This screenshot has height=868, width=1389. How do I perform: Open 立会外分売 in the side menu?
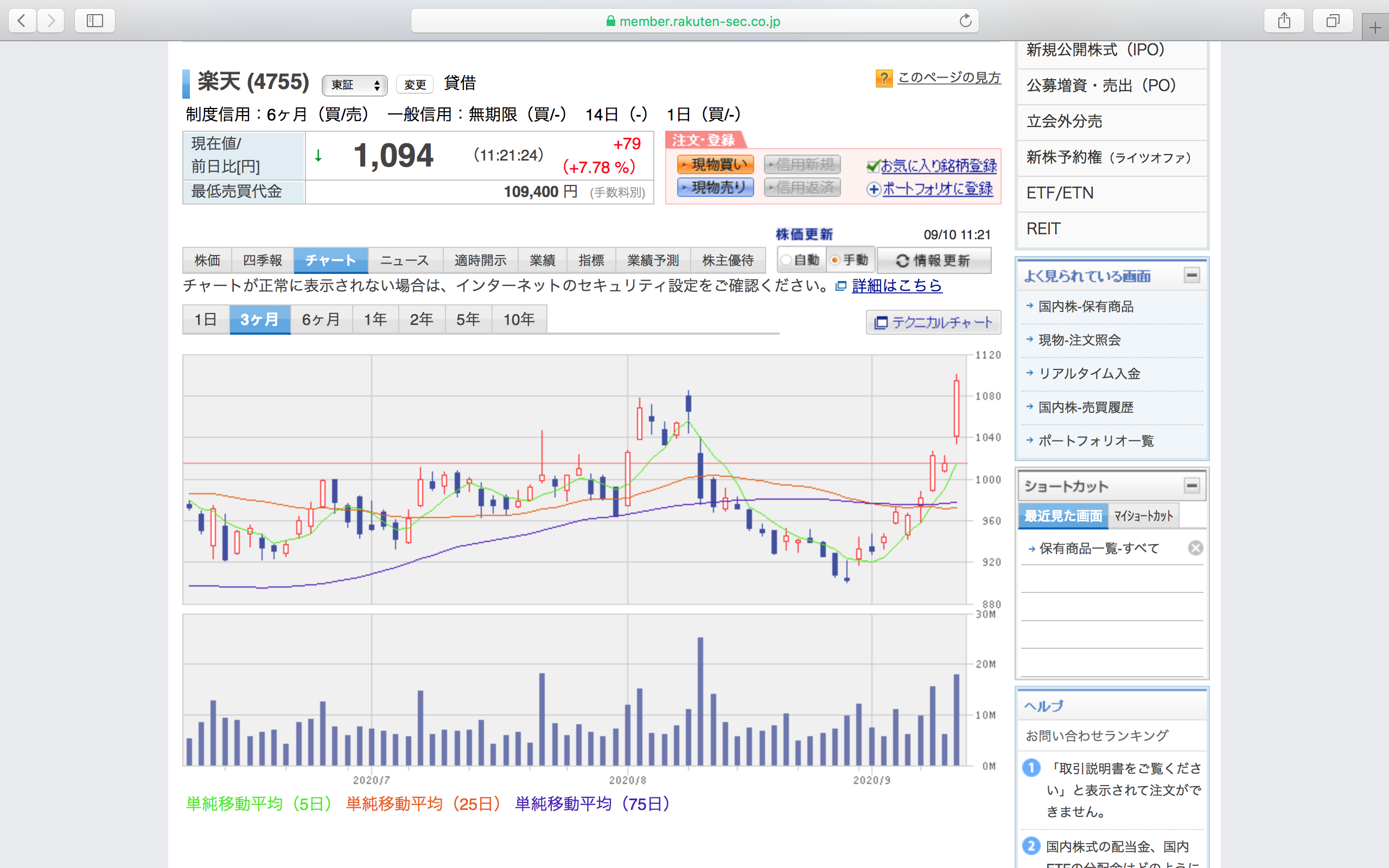1112,122
